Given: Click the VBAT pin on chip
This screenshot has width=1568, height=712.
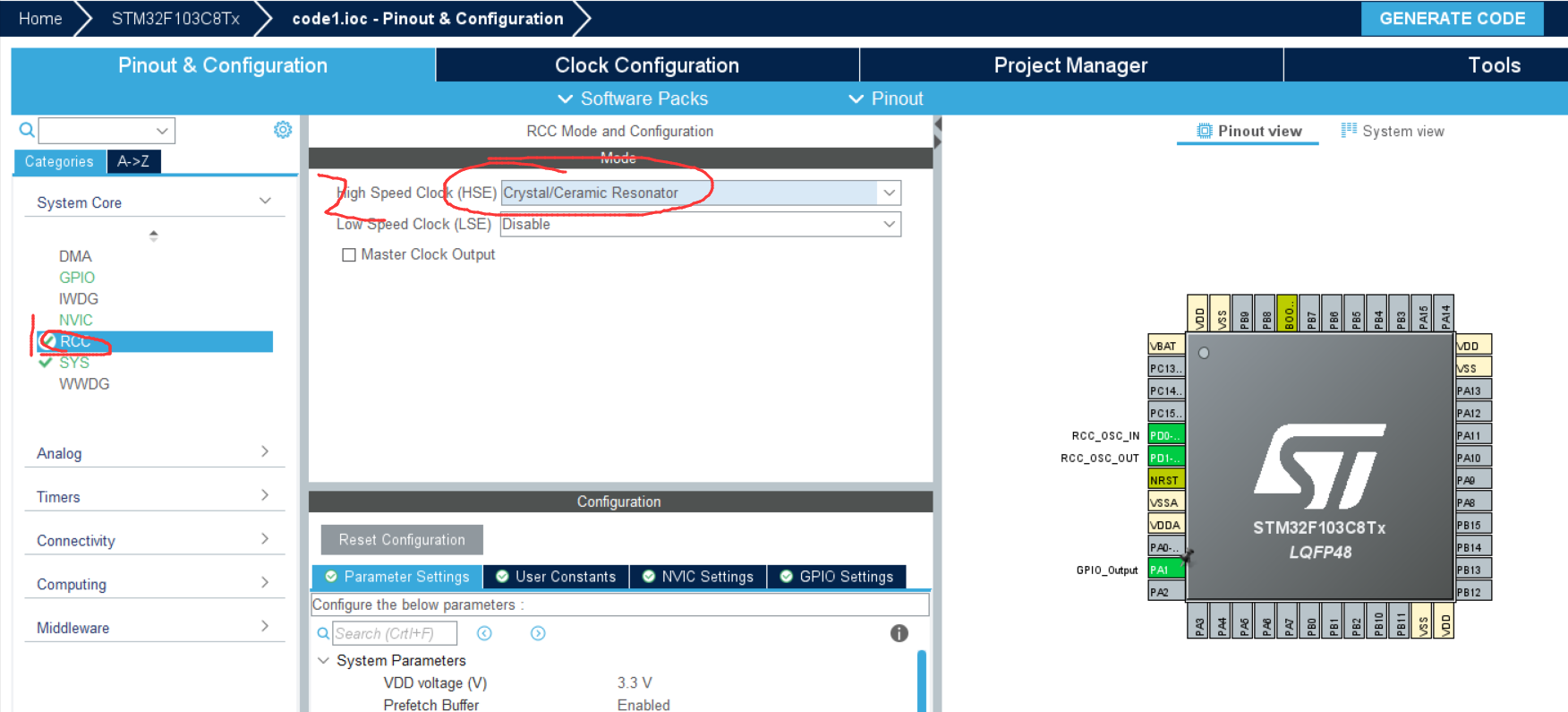Looking at the screenshot, I should click(x=1166, y=346).
